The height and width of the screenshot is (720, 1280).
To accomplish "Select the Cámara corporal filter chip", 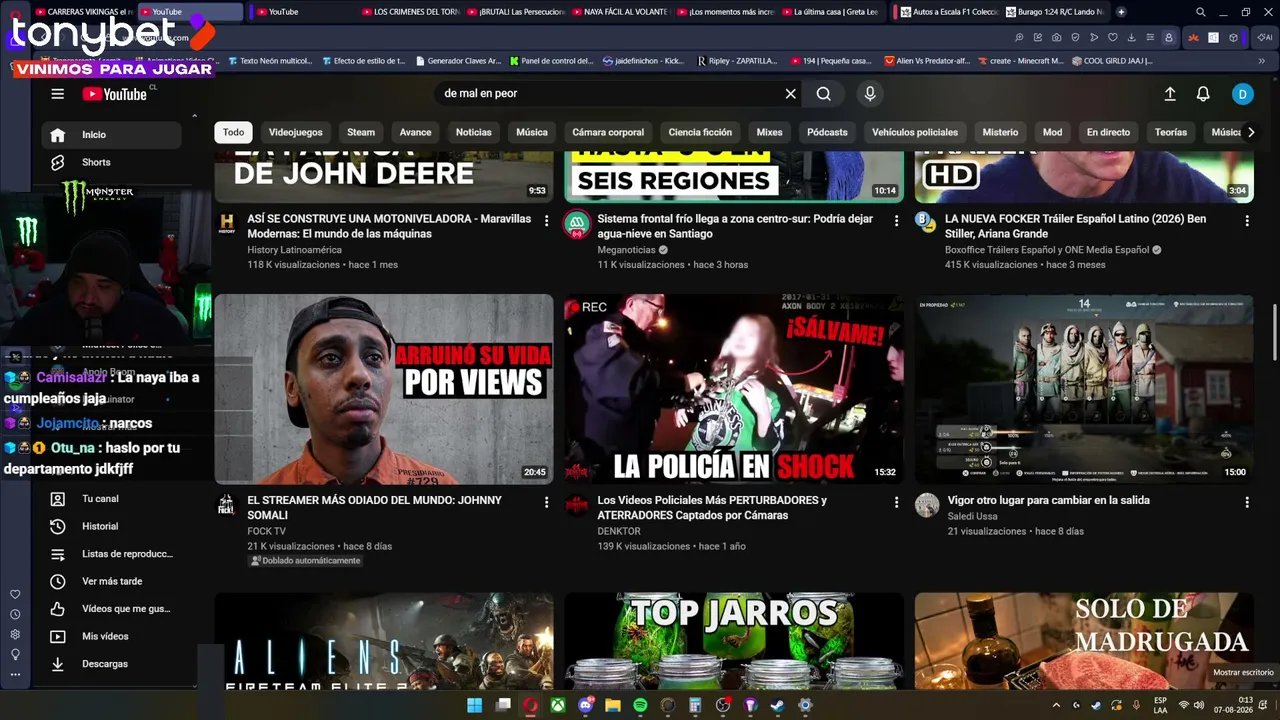I will click(608, 132).
